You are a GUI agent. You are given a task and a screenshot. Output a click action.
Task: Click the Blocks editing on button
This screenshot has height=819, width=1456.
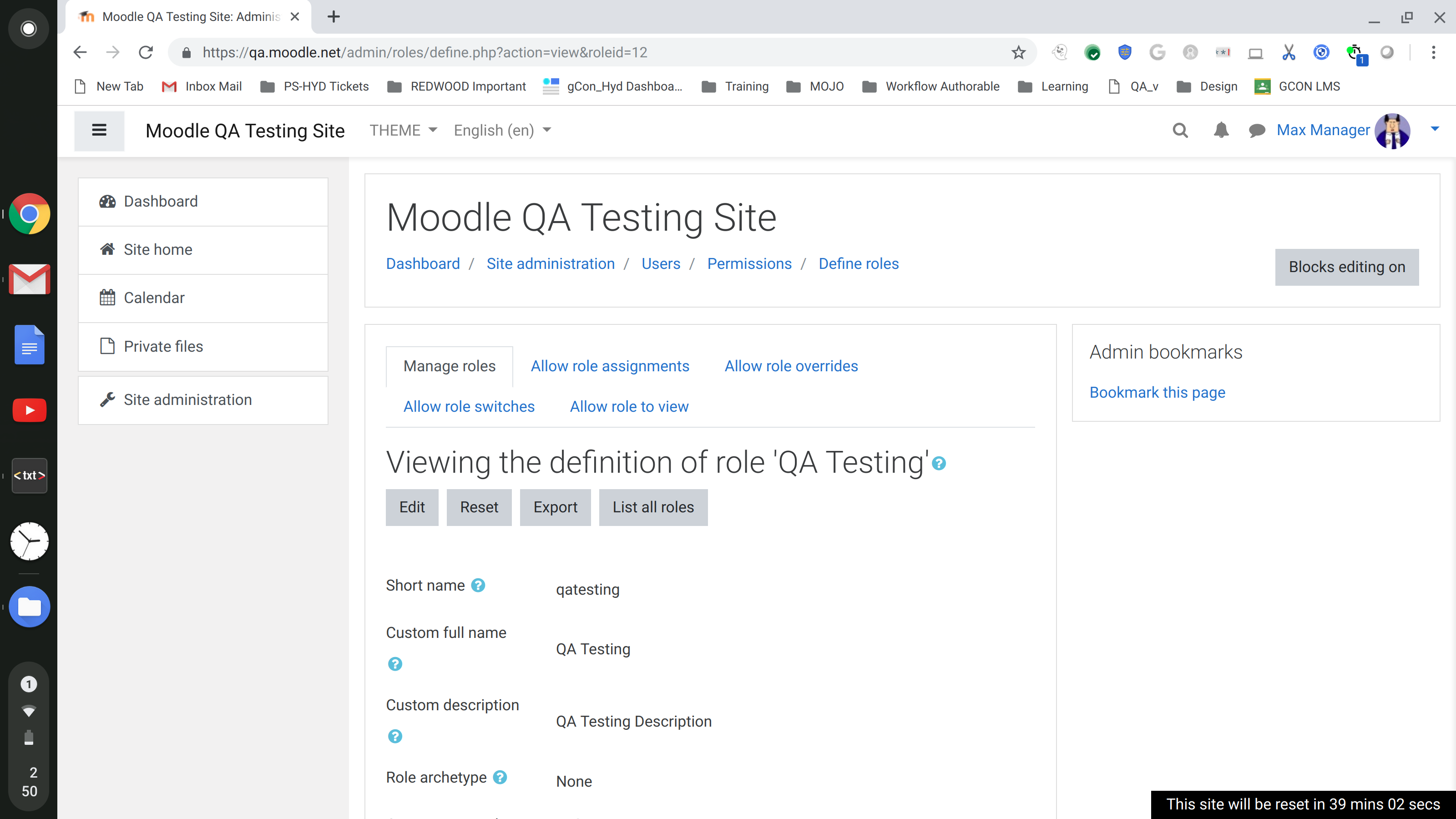pyautogui.click(x=1346, y=268)
